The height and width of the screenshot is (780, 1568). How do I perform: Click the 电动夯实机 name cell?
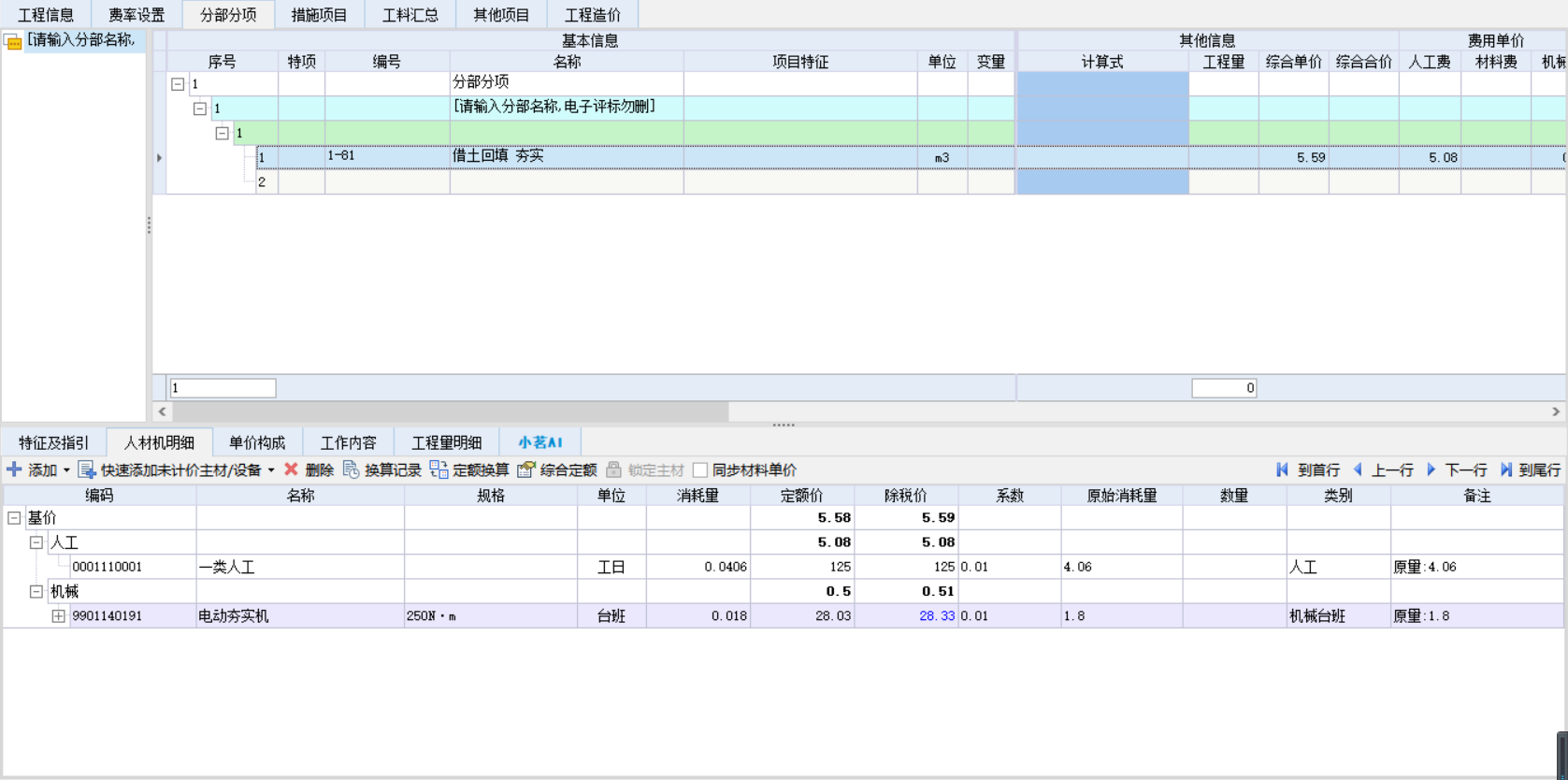(x=300, y=616)
